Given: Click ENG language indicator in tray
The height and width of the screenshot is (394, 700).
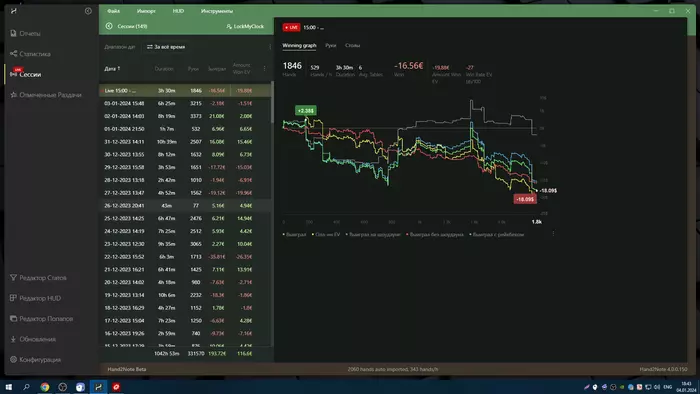Looking at the screenshot, I should [x=668, y=387].
